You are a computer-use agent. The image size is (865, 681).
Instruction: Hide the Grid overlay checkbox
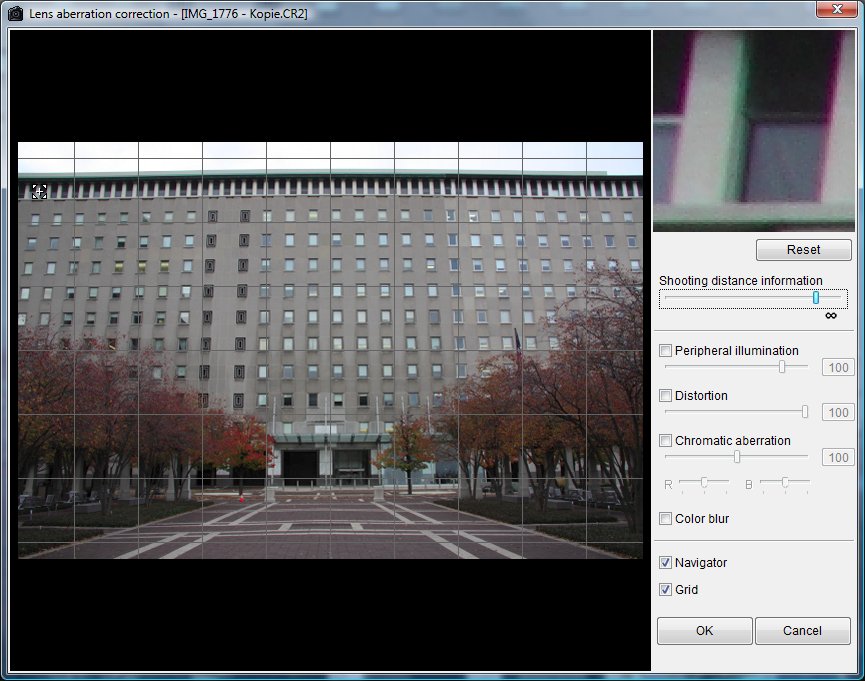(666, 590)
